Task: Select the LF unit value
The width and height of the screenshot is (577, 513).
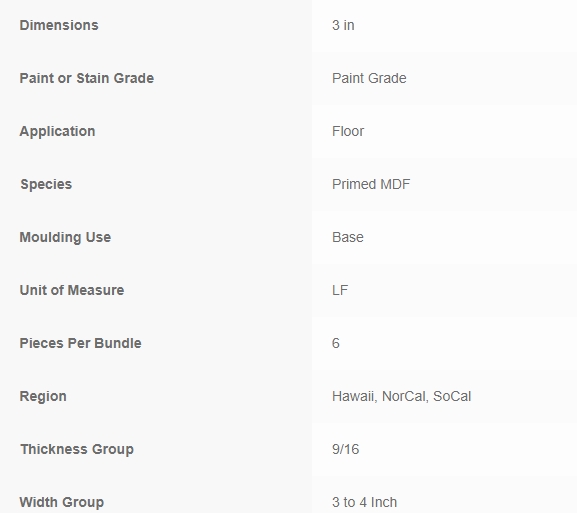Action: [x=340, y=290]
